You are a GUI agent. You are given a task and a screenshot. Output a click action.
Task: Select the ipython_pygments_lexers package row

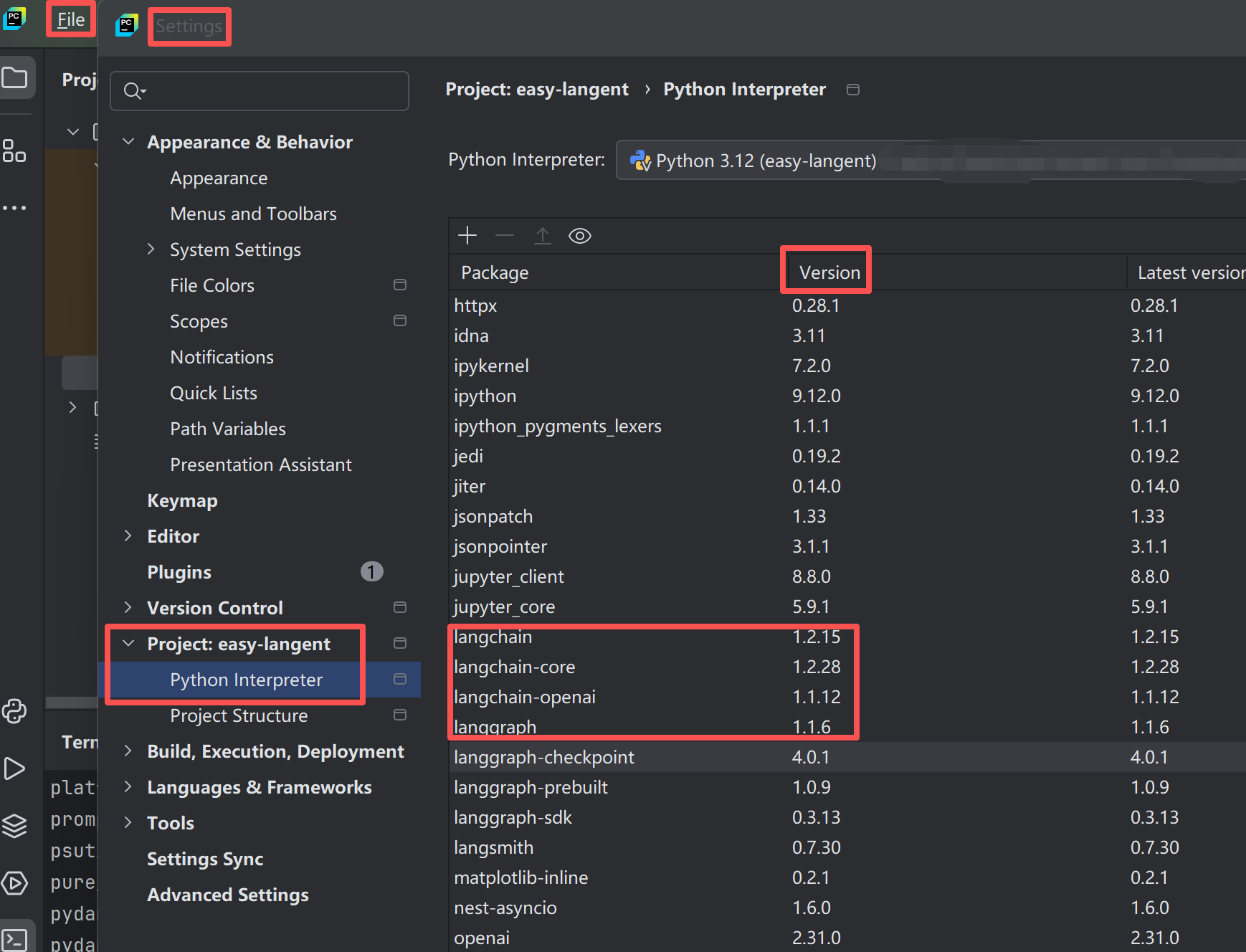[x=847, y=426]
